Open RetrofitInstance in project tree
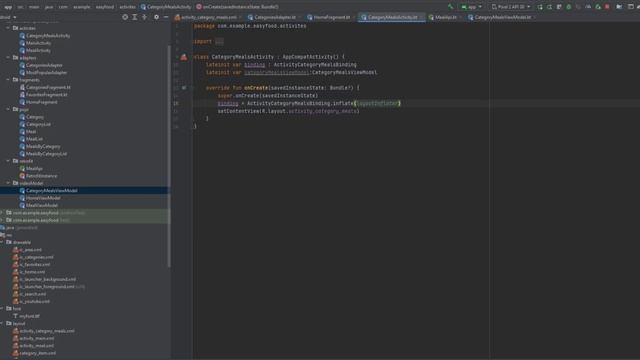Screen dimensions: 640x360 click(38, 176)
